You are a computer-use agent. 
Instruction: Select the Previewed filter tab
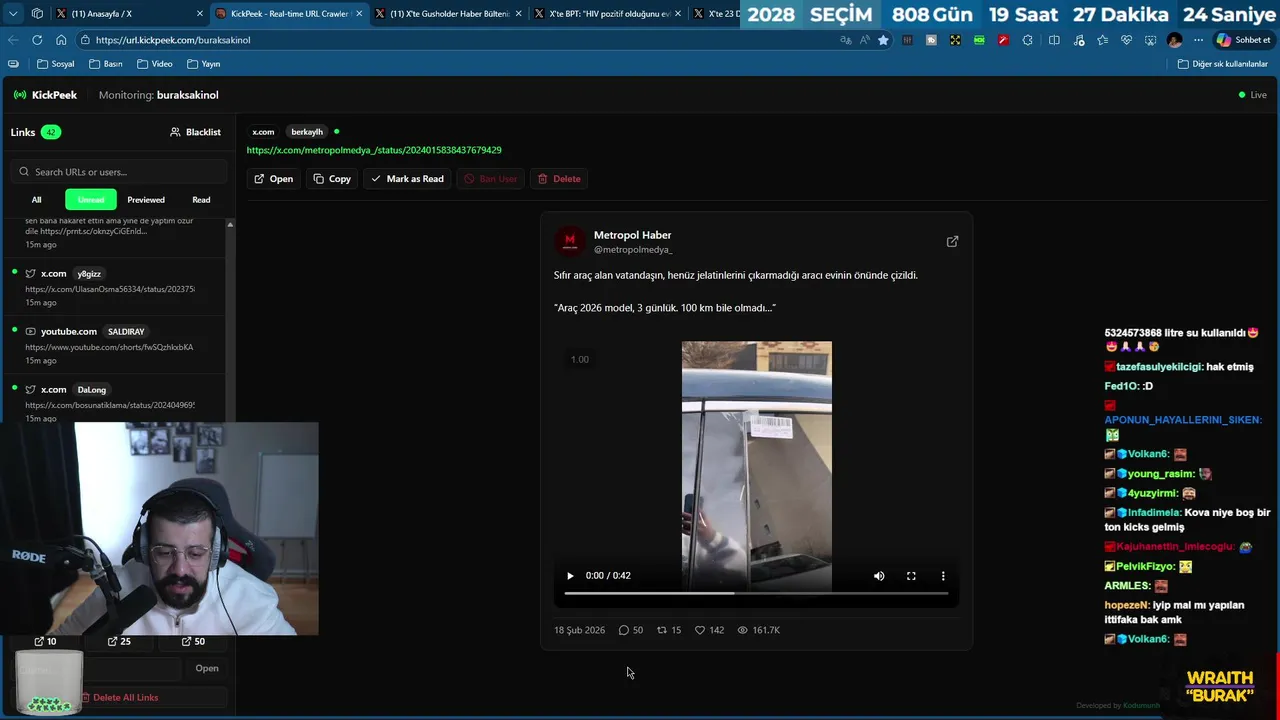tap(146, 200)
